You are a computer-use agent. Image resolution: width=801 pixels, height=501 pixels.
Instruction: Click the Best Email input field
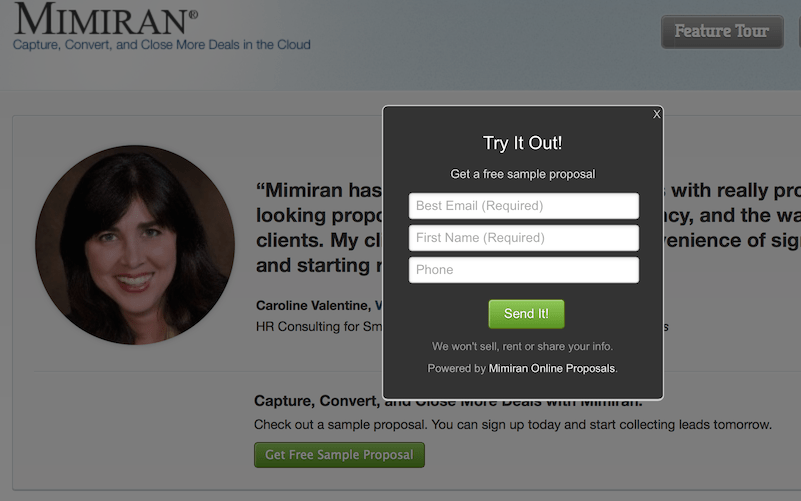(x=524, y=206)
